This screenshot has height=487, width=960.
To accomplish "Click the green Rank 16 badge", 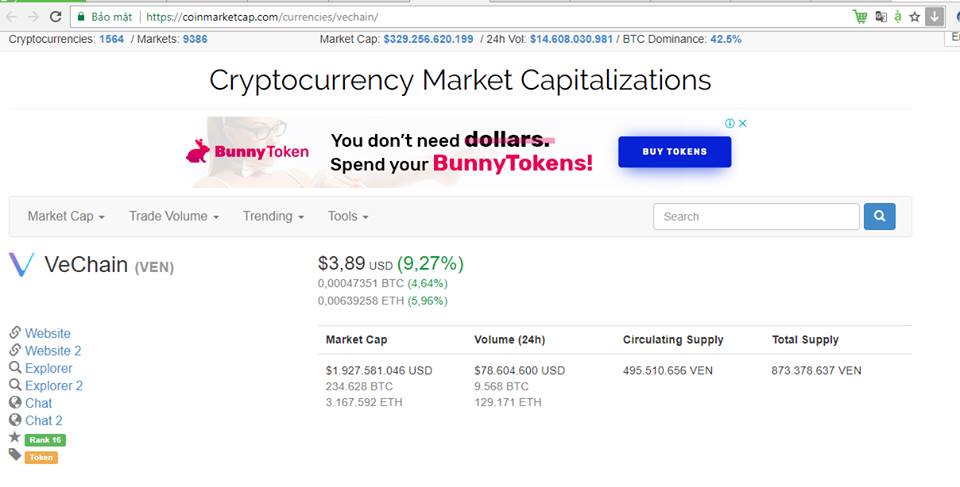I will (x=46, y=439).
